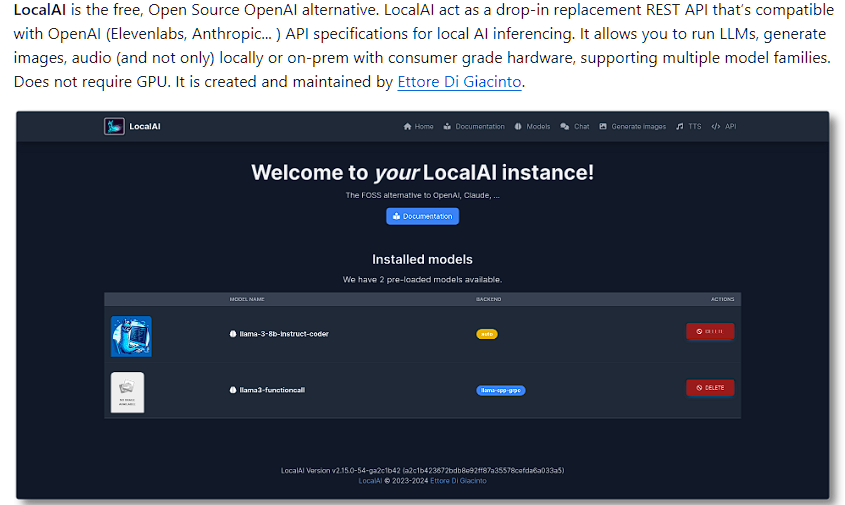
Task: Click the API code brackets icon
Action: [716, 127]
